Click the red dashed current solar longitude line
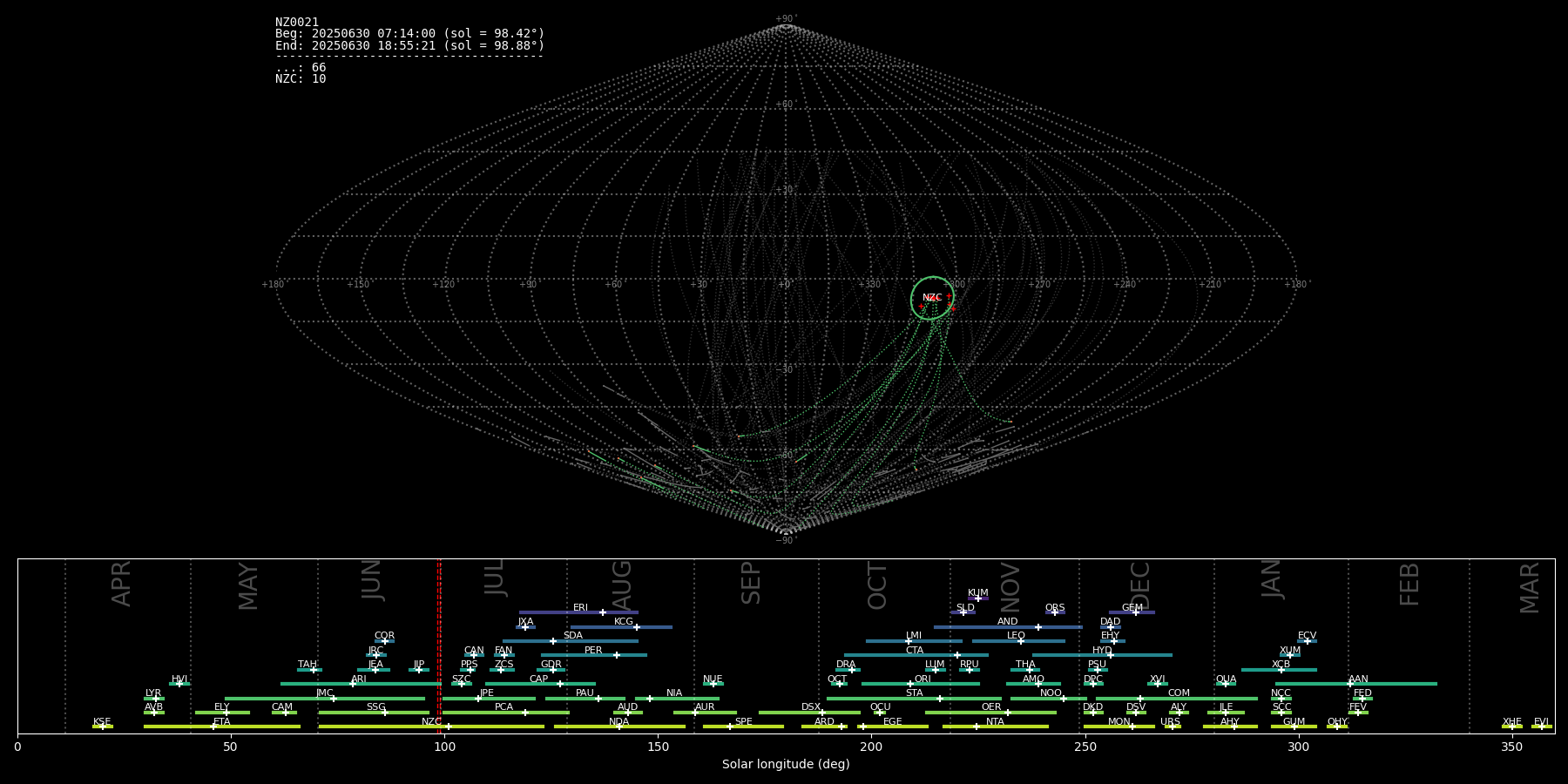Image resolution: width=1568 pixels, height=784 pixels. [438, 645]
